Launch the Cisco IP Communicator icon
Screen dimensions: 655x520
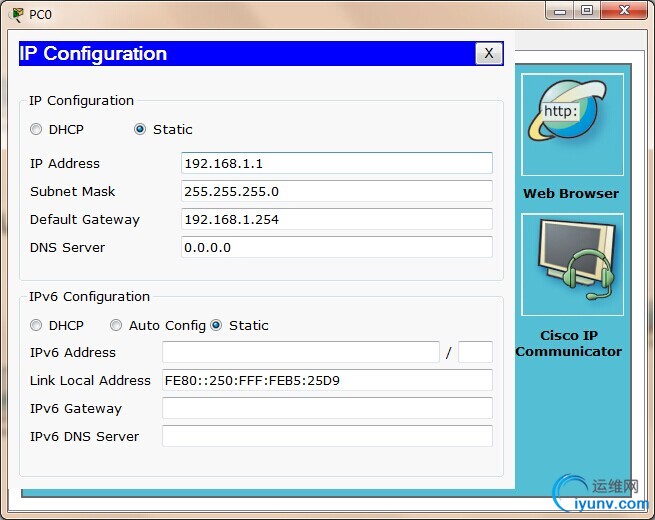tap(572, 264)
